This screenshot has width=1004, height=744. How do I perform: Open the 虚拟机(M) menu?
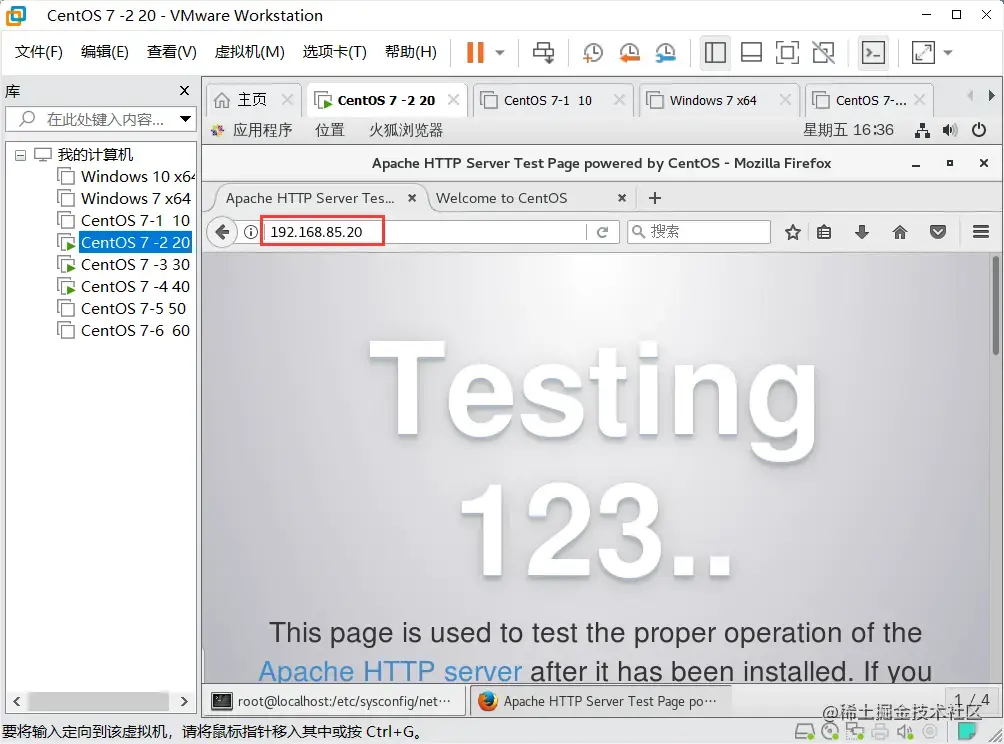point(249,52)
